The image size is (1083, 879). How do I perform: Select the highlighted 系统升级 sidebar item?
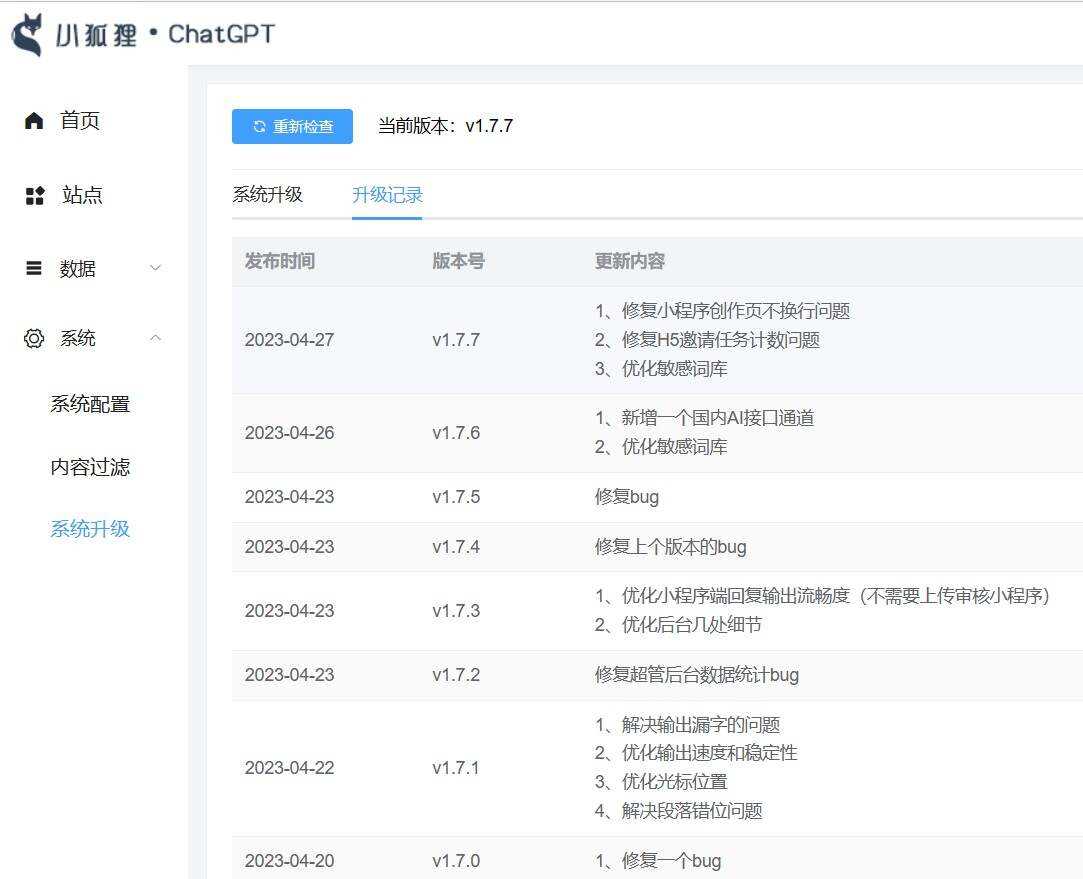click(90, 528)
